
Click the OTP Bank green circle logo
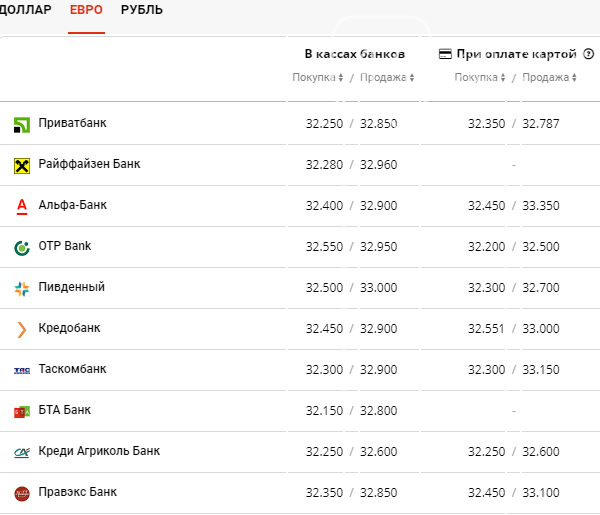22,248
